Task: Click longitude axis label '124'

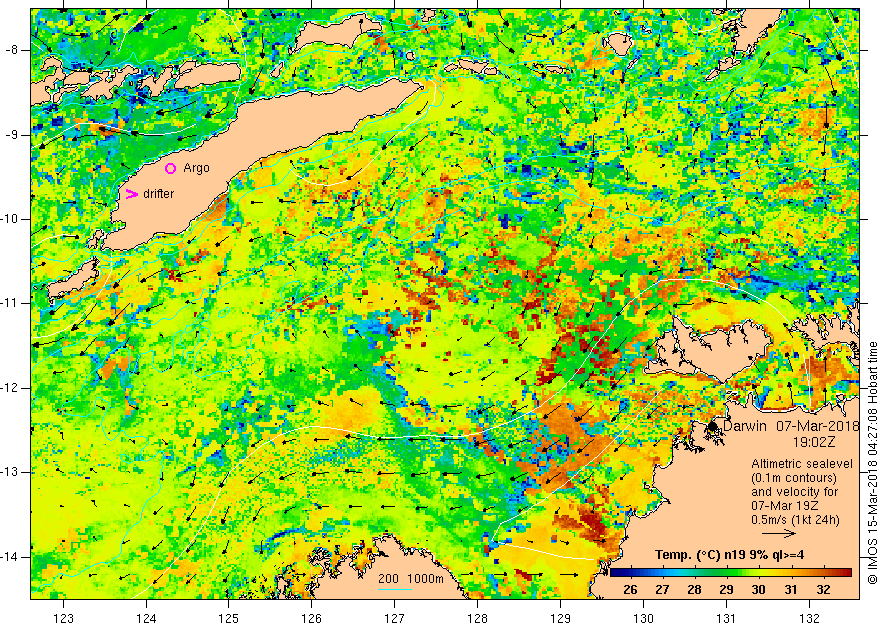Action: 146,619
